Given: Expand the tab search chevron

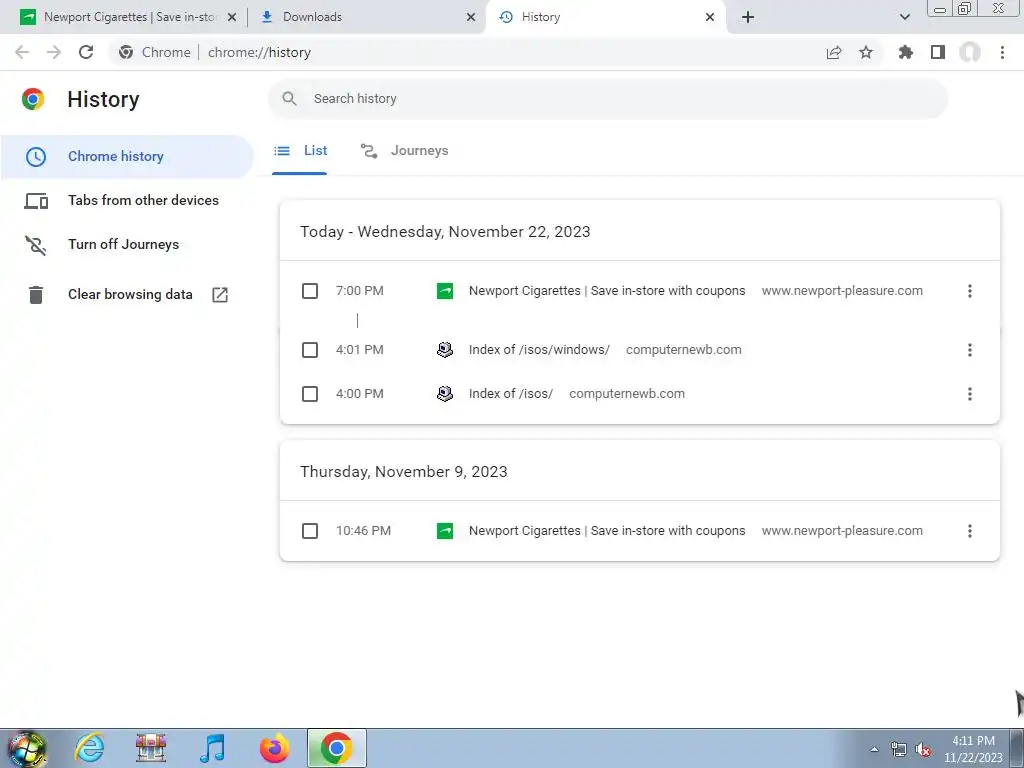Looking at the screenshot, I should point(904,17).
